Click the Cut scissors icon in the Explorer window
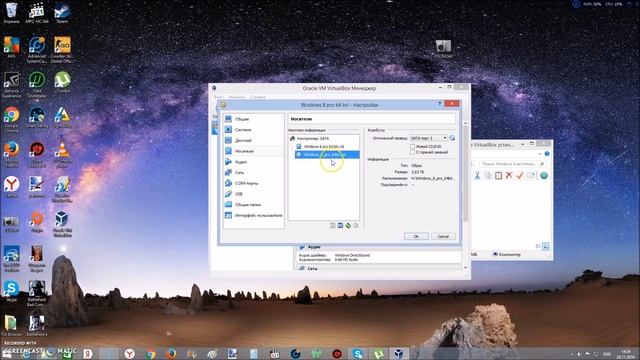Viewport: 640px width, 360px height. [x=477, y=176]
